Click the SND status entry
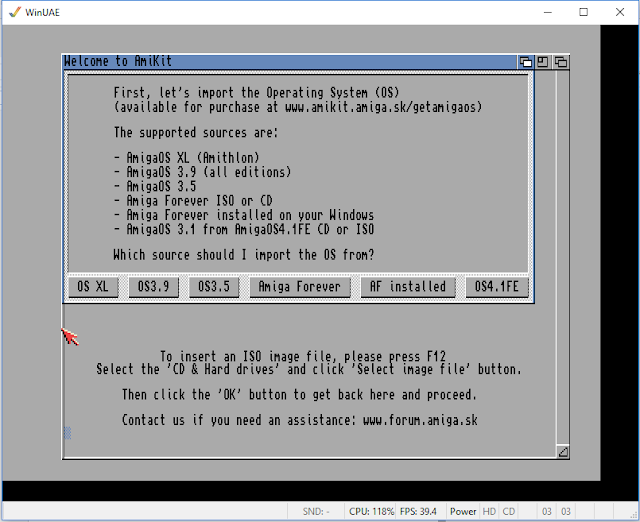The height and width of the screenshot is (522, 640). 316,511
